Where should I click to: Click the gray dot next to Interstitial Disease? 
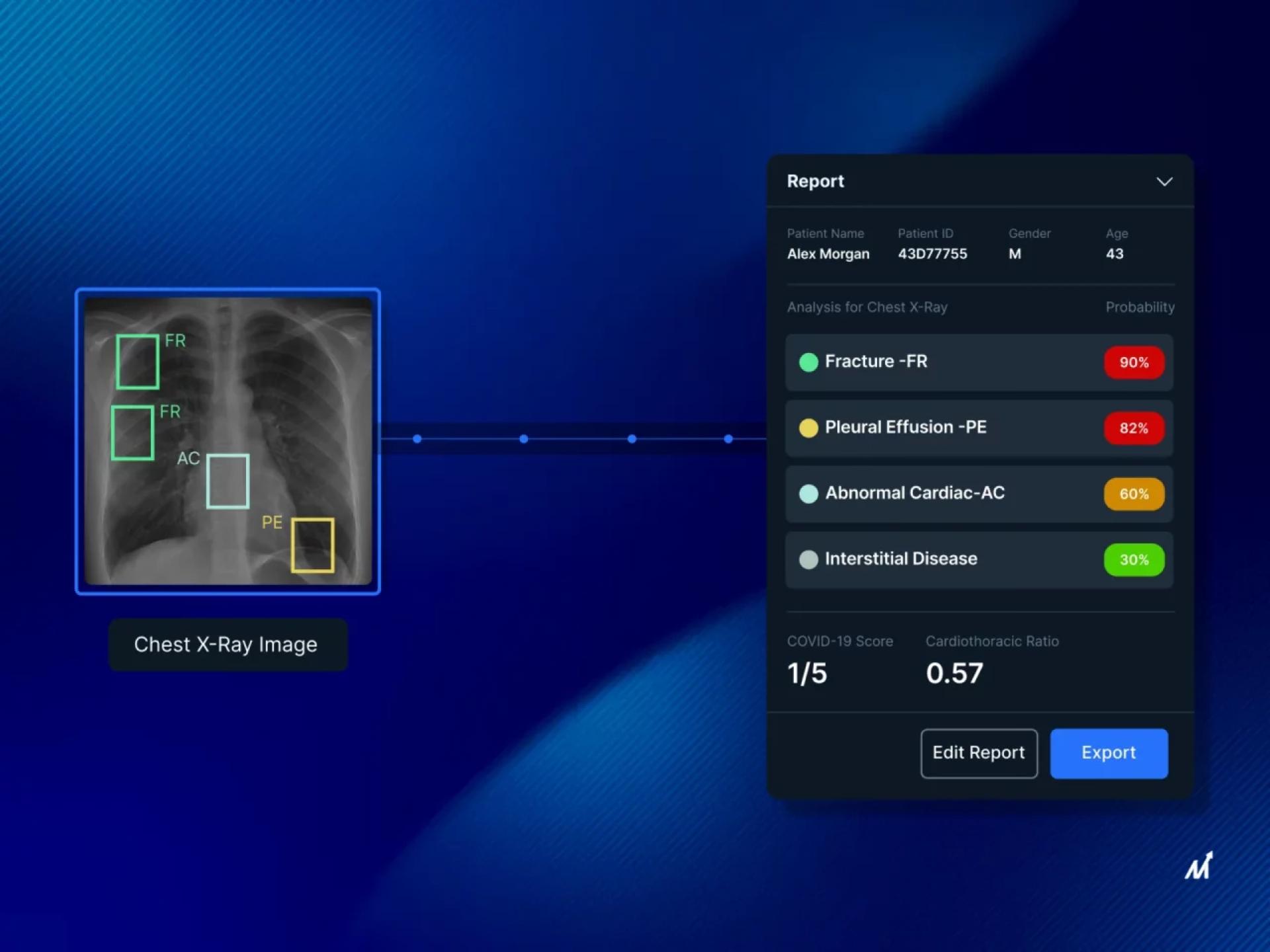(809, 559)
